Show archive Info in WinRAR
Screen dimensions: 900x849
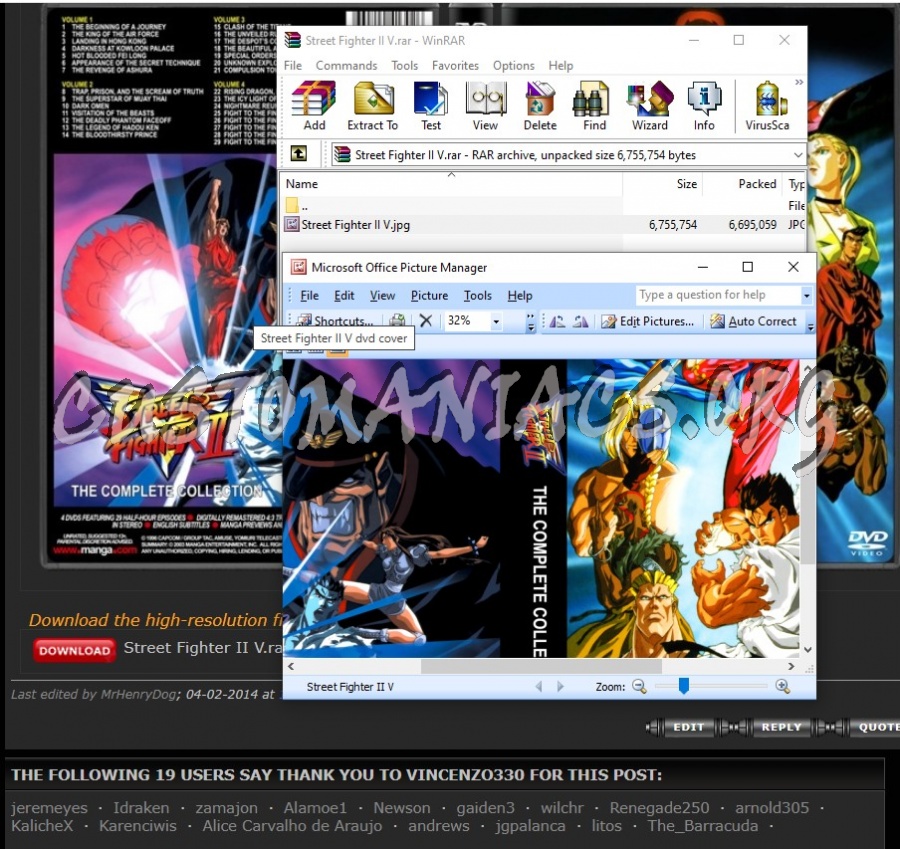704,106
